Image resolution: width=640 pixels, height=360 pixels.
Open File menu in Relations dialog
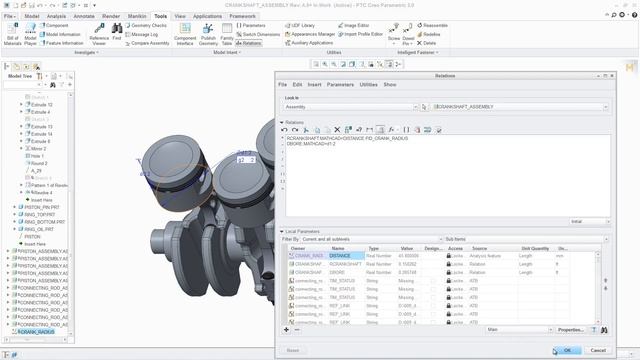282,84
